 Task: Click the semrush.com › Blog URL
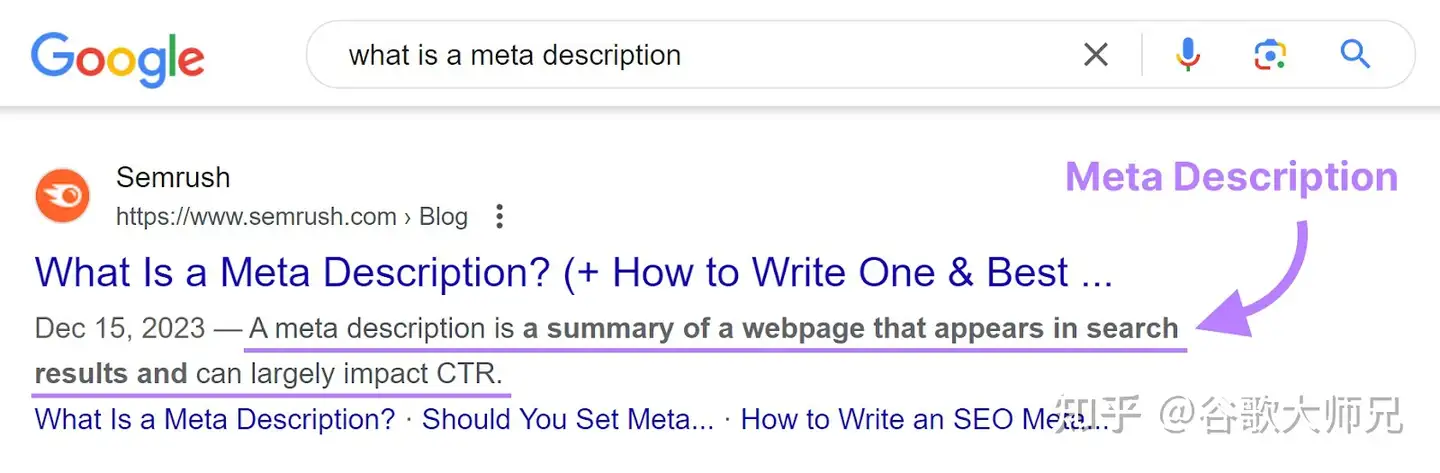291,216
